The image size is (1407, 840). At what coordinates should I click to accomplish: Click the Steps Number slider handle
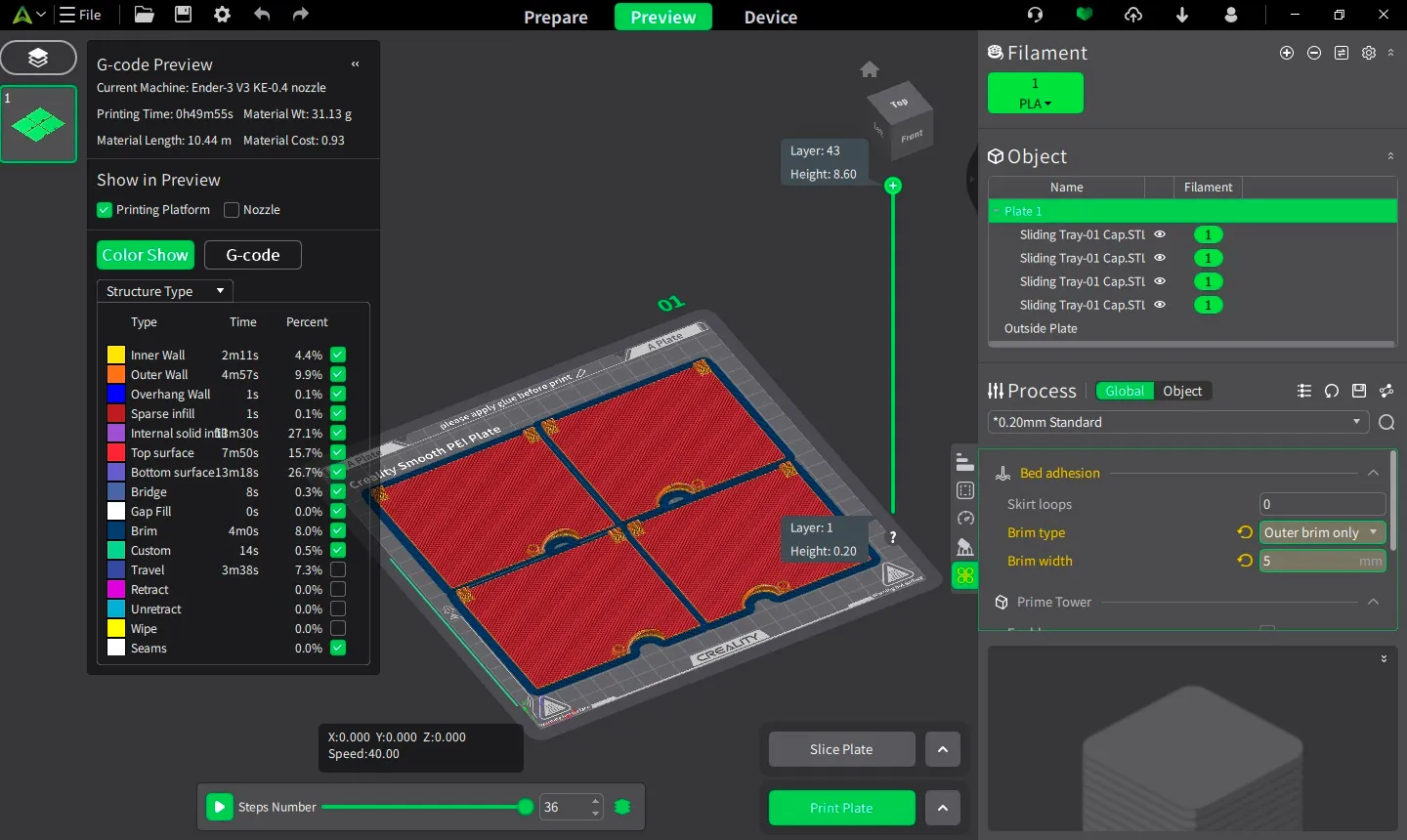pyautogui.click(x=526, y=807)
